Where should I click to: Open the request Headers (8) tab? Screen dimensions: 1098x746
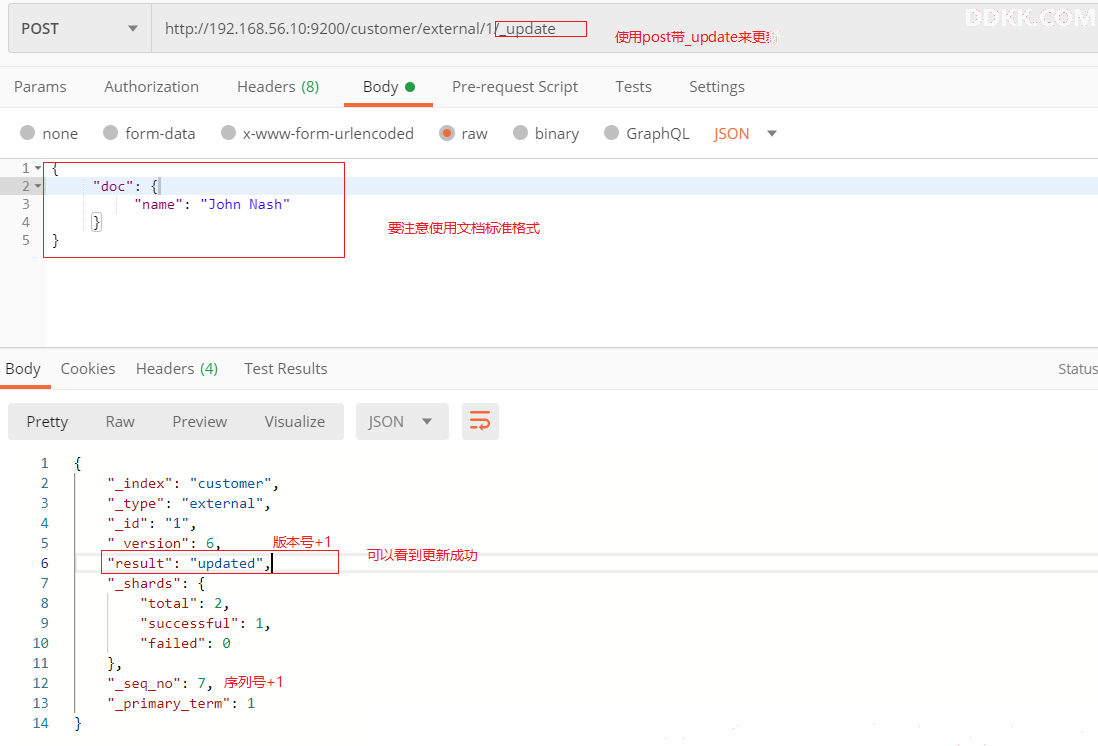pos(278,87)
